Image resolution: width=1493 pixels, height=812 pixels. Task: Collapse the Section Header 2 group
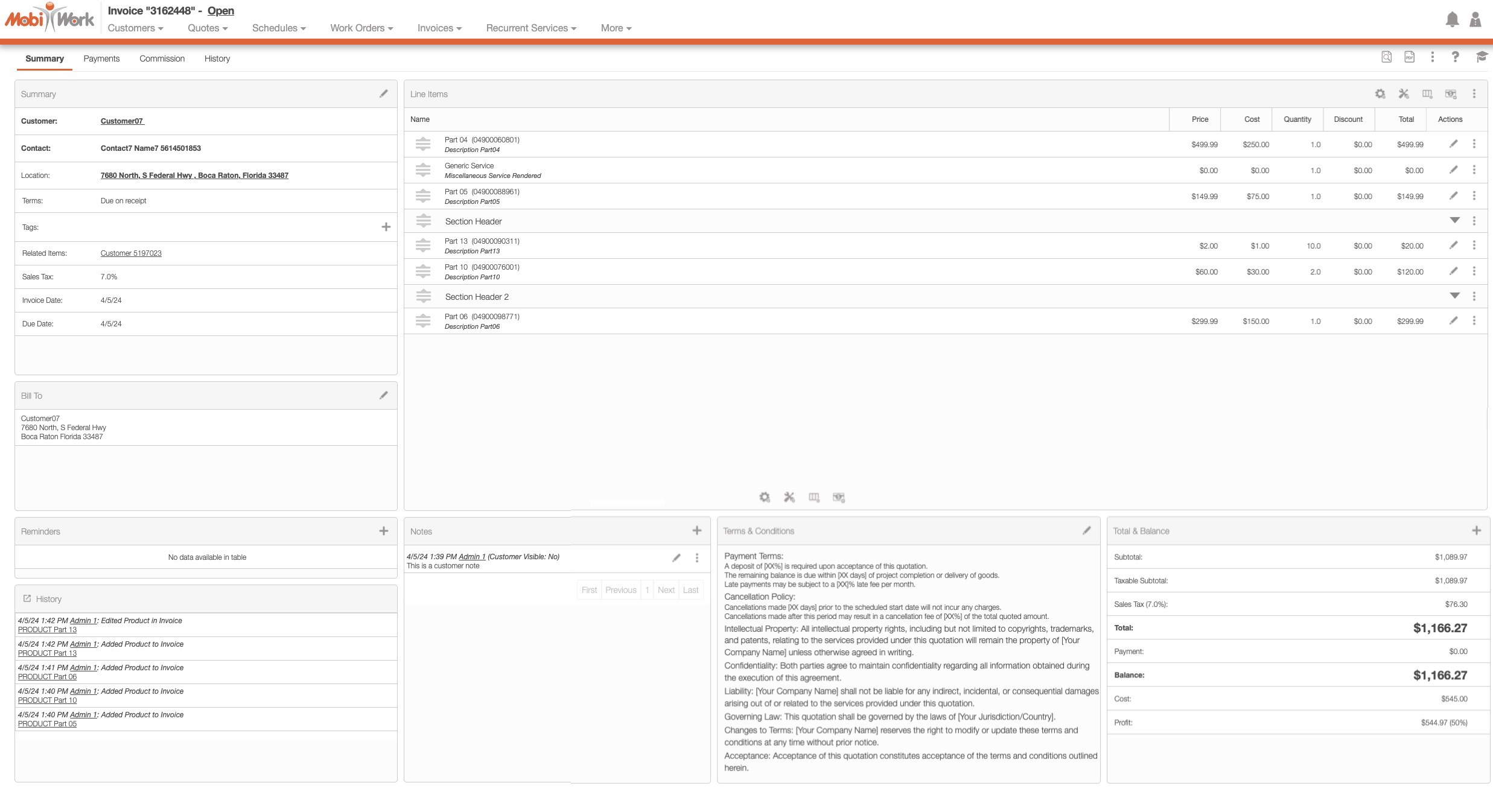point(1454,296)
